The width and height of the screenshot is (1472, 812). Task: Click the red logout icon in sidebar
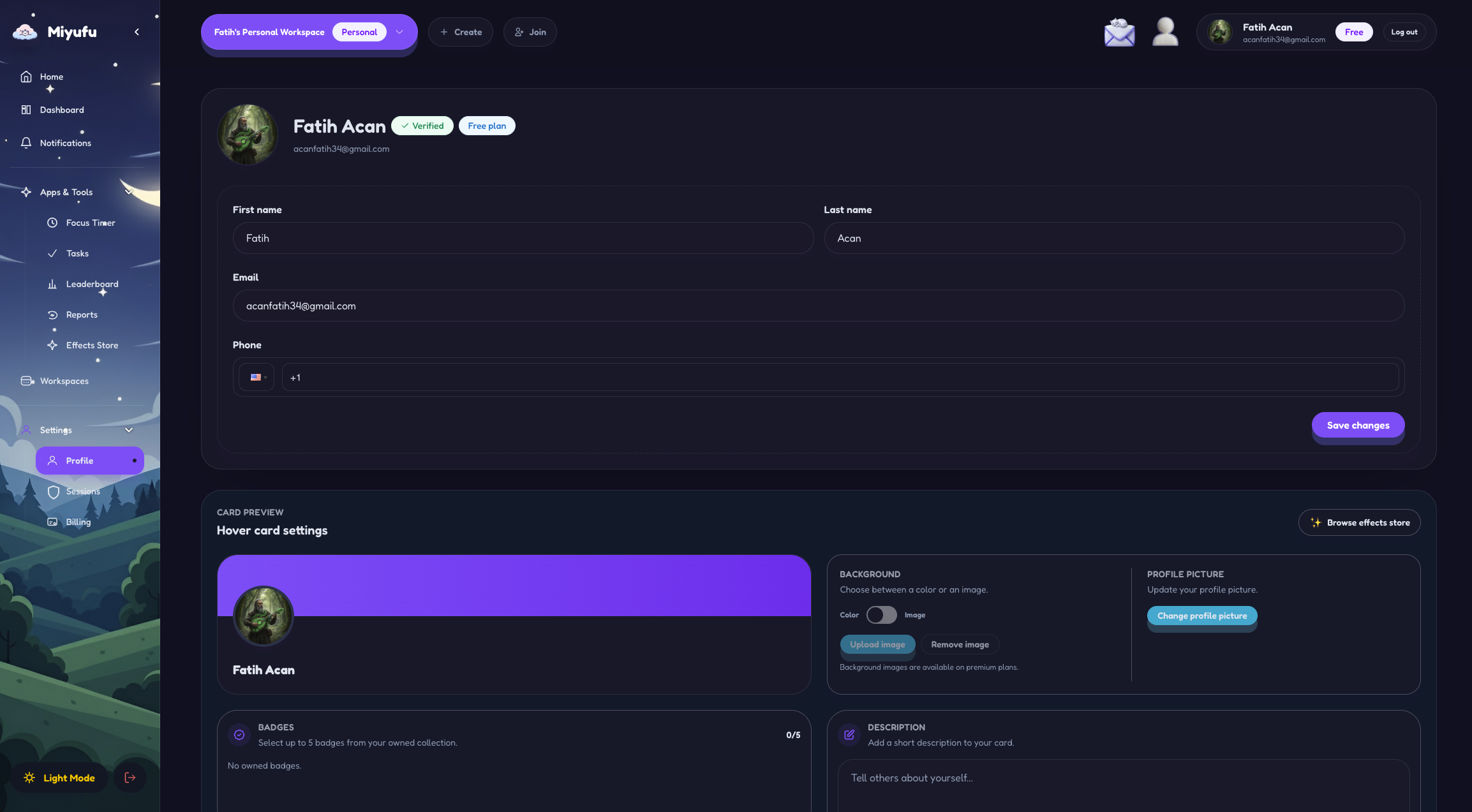tap(130, 778)
